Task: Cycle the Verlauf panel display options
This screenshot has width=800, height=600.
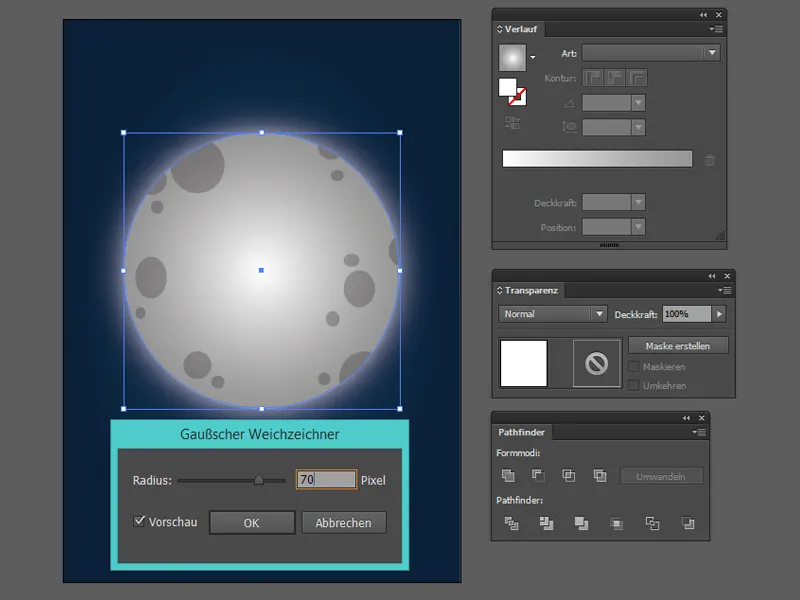Action: coord(499,29)
